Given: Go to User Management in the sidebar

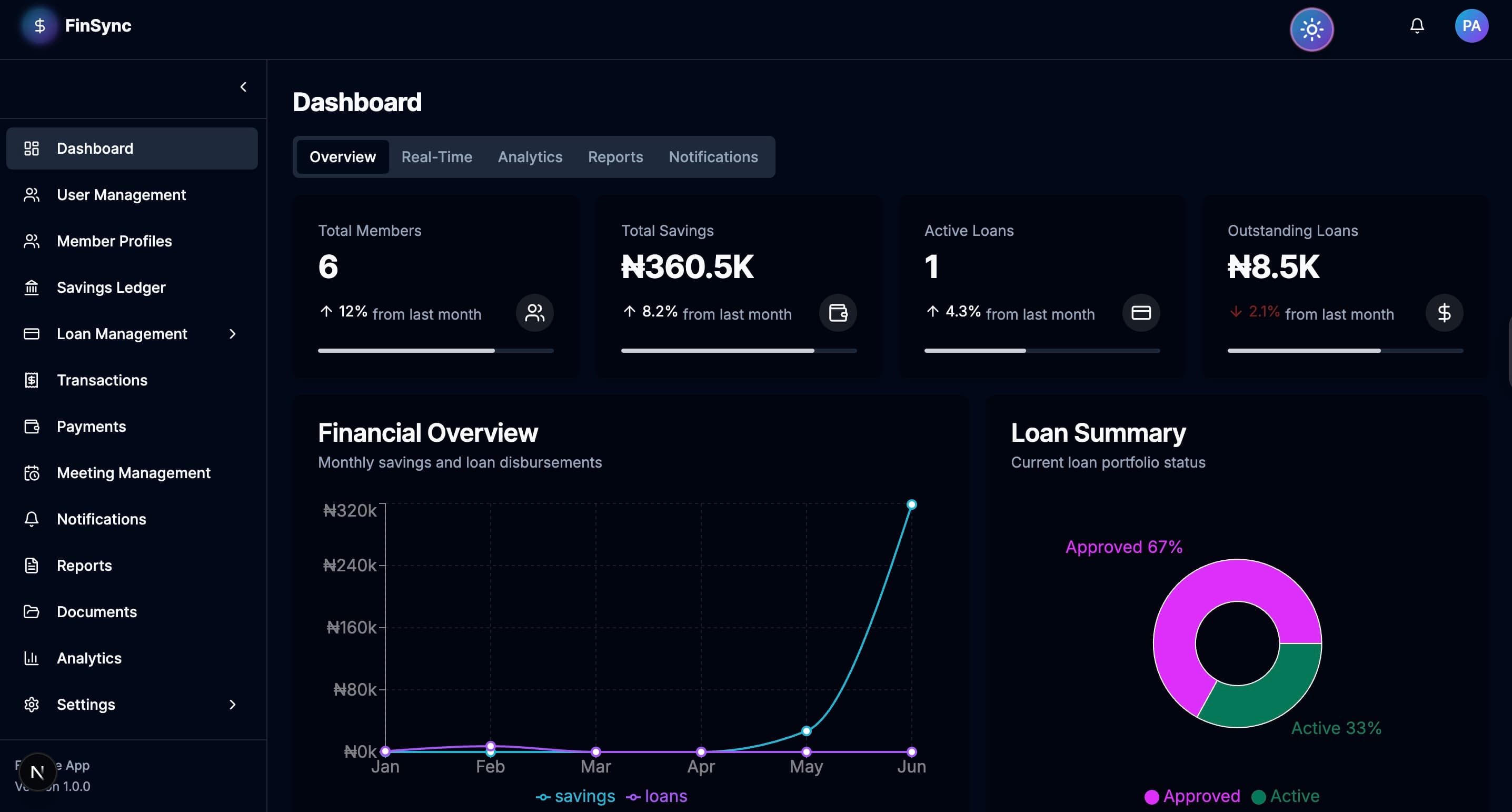Looking at the screenshot, I should (121, 194).
